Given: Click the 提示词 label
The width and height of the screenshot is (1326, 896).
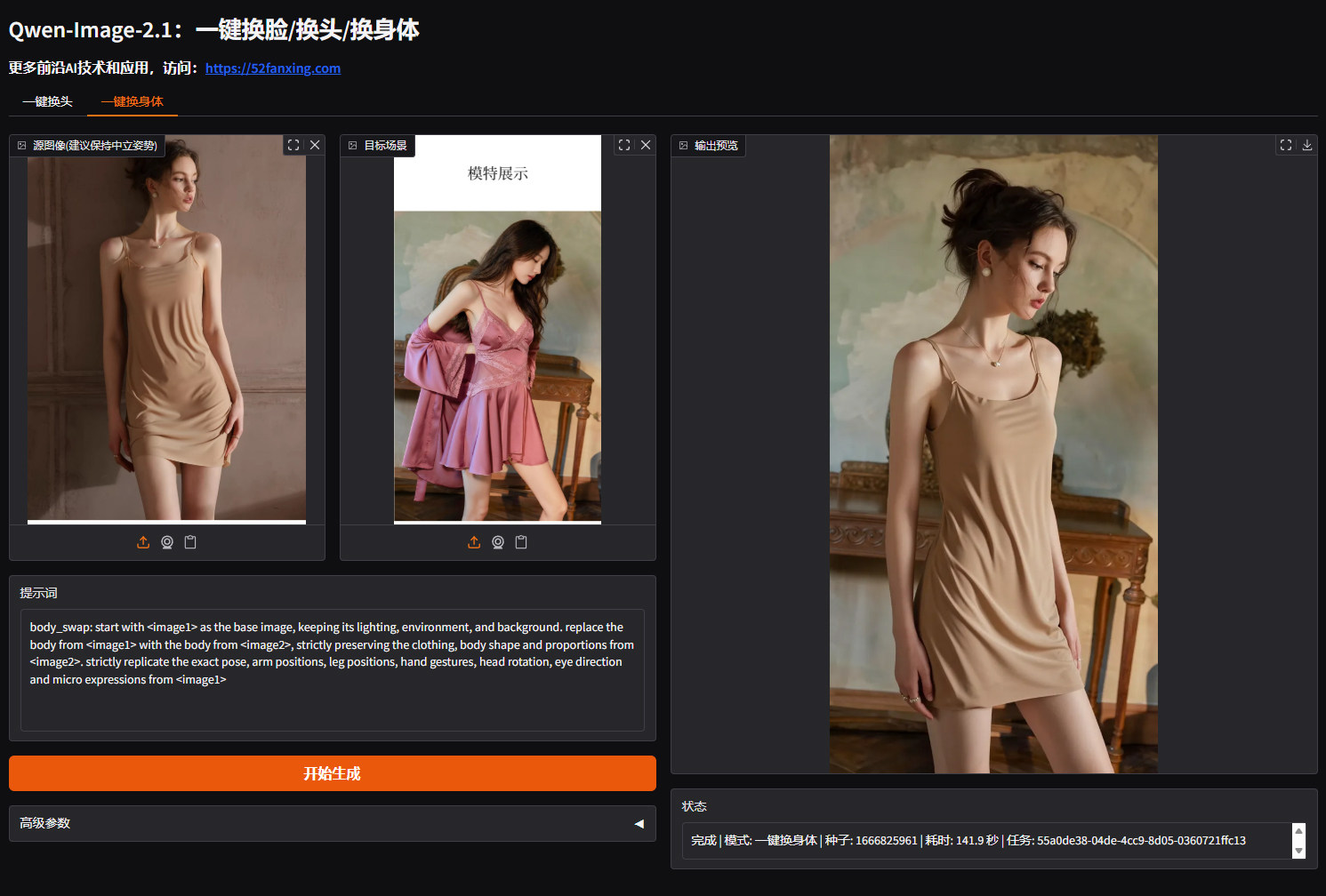Looking at the screenshot, I should coord(38,593).
